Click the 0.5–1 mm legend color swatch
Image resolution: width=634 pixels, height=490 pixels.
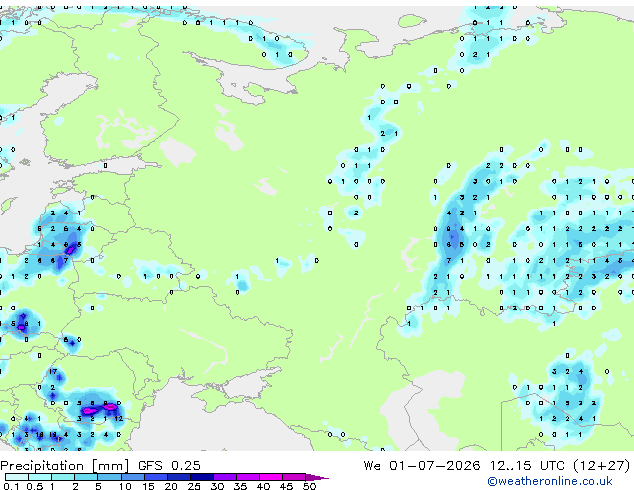[40, 477]
